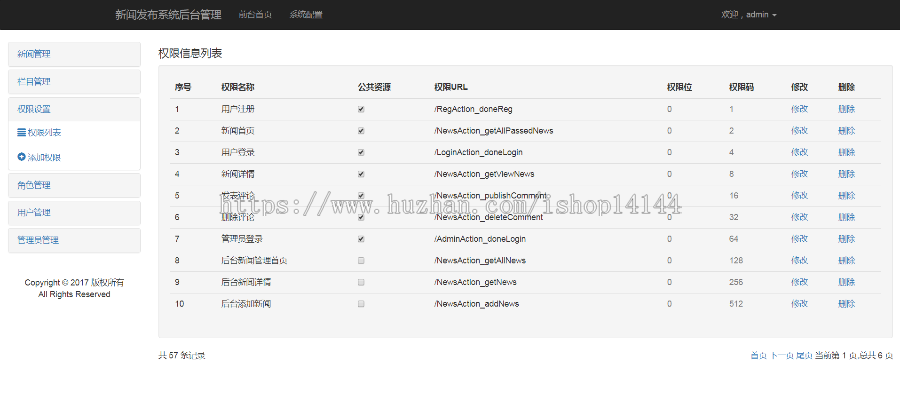Expand the 栏目管理 sidebar panel

pyautogui.click(x=75, y=81)
